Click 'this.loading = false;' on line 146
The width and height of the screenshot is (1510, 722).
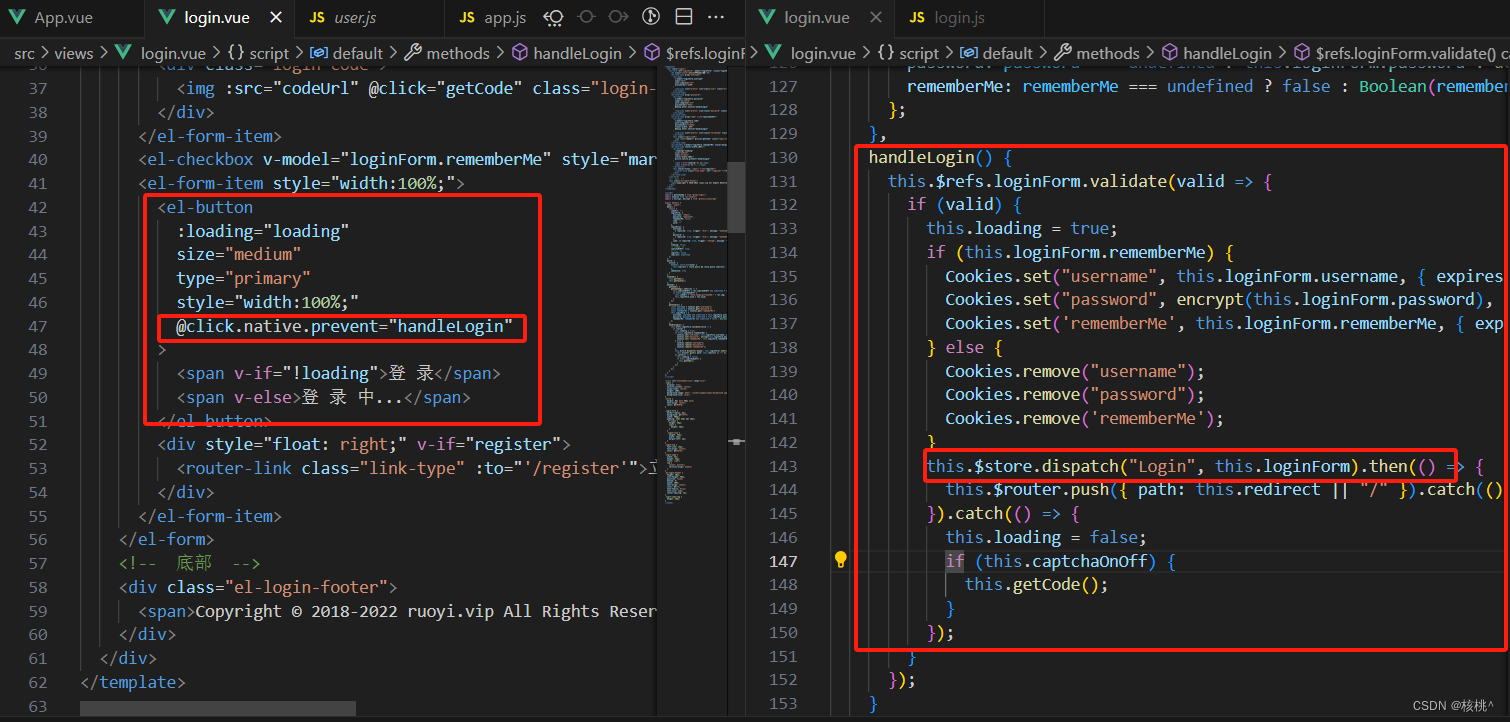pyautogui.click(x=1046, y=537)
